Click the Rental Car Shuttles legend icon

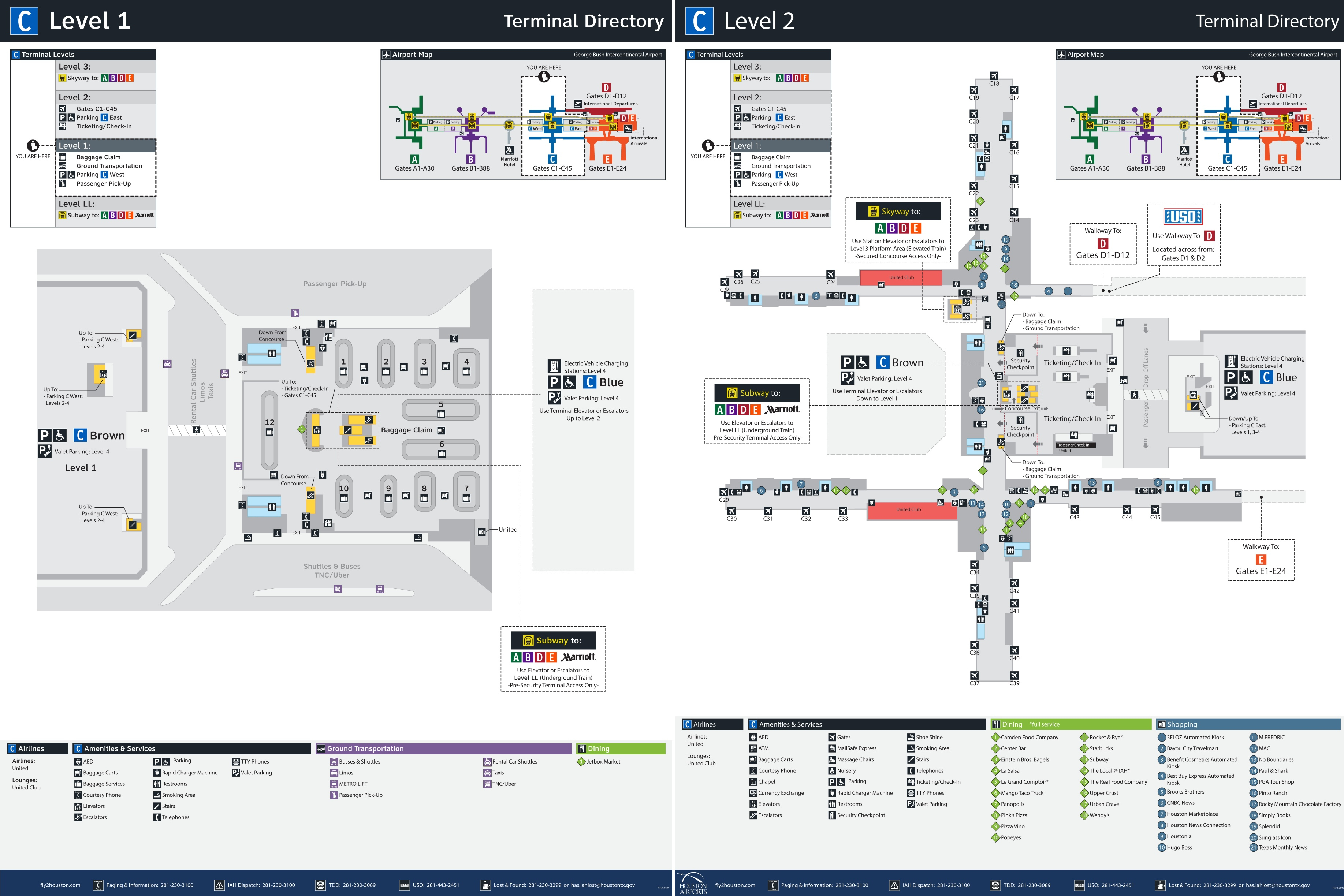click(x=487, y=762)
